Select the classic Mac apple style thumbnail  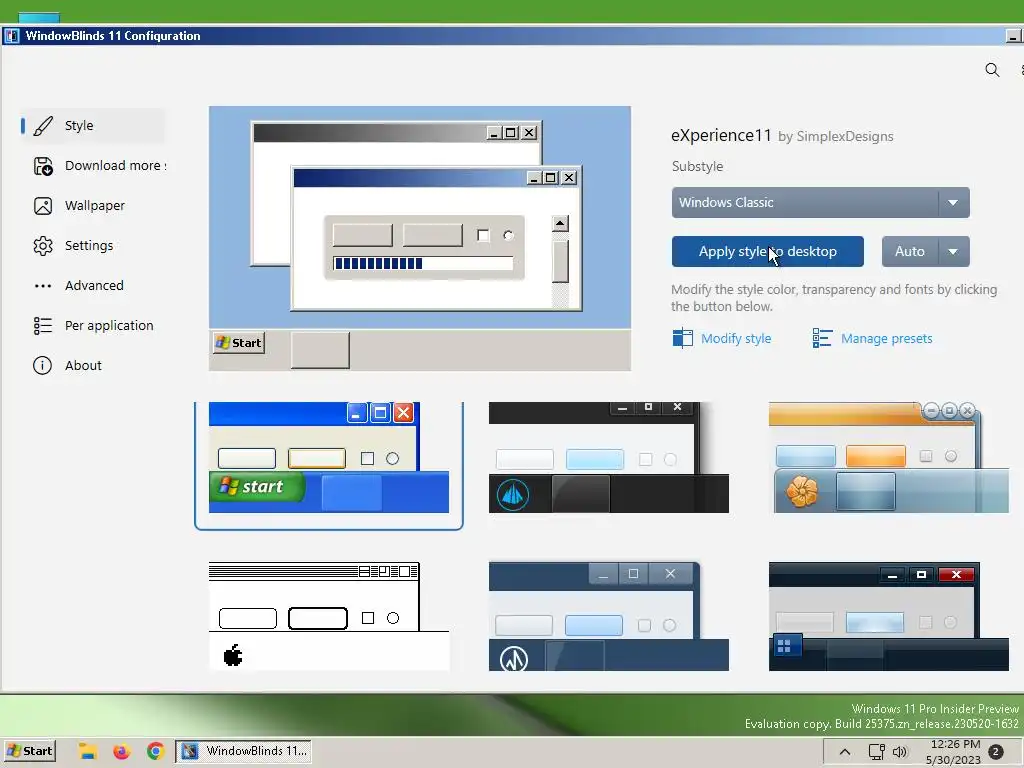tap(328, 616)
